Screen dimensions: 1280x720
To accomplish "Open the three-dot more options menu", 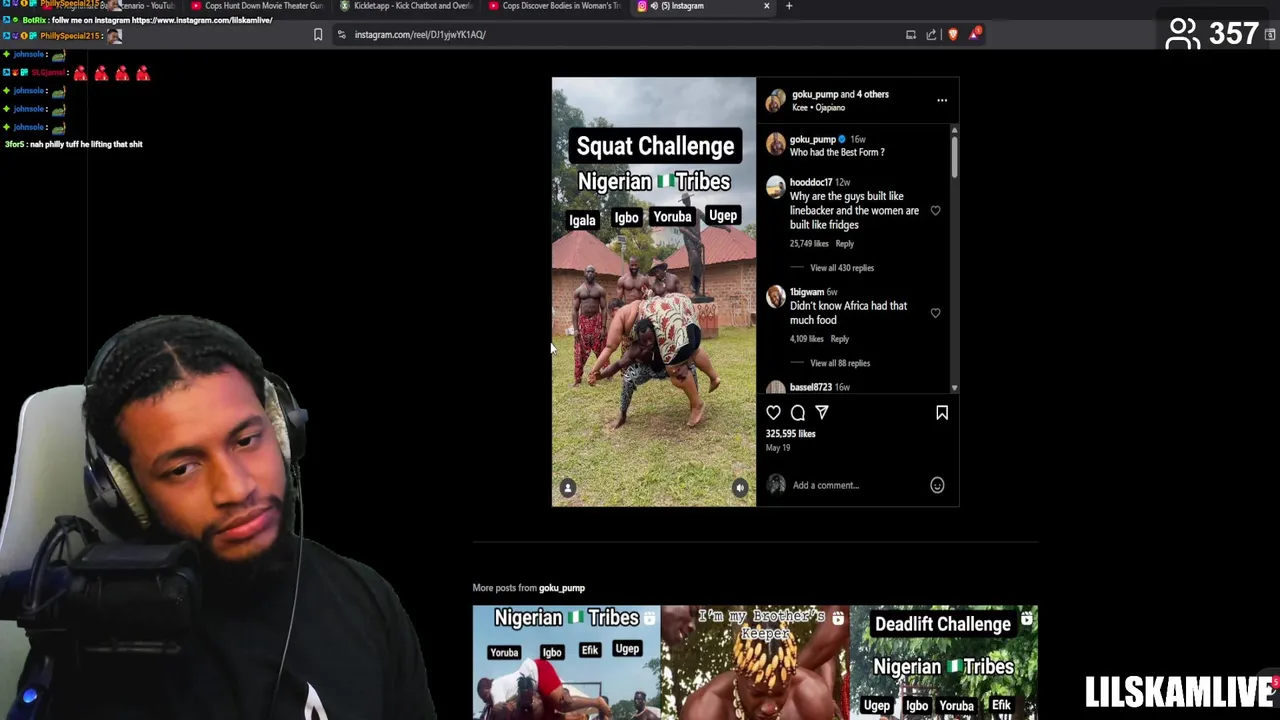I will 942,100.
